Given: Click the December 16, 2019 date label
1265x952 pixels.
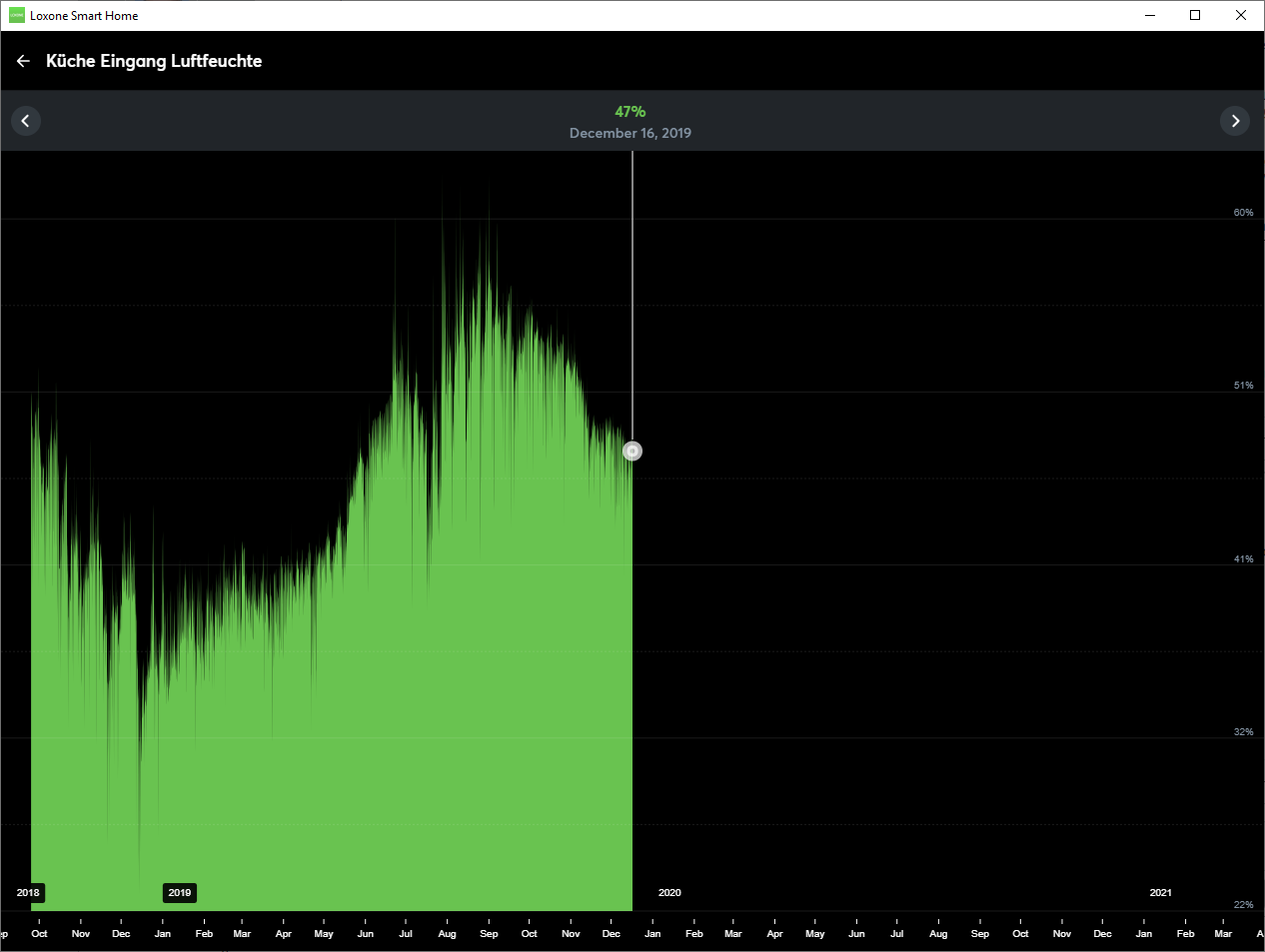Looking at the screenshot, I should pyautogui.click(x=631, y=133).
